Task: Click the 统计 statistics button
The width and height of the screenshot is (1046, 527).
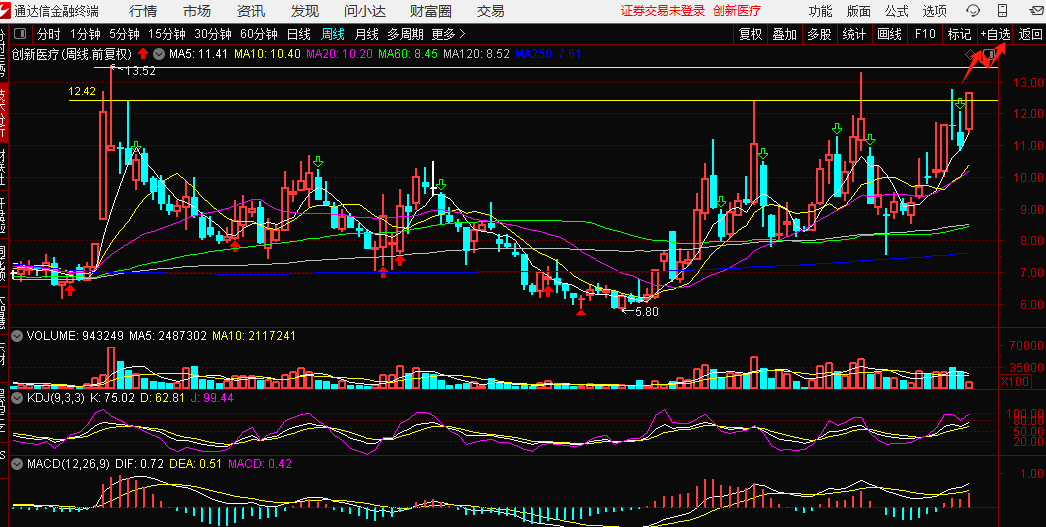Action: point(854,35)
